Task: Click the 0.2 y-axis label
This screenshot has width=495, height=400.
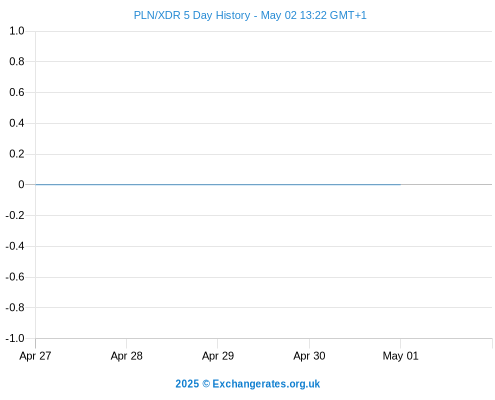Action: (17, 154)
